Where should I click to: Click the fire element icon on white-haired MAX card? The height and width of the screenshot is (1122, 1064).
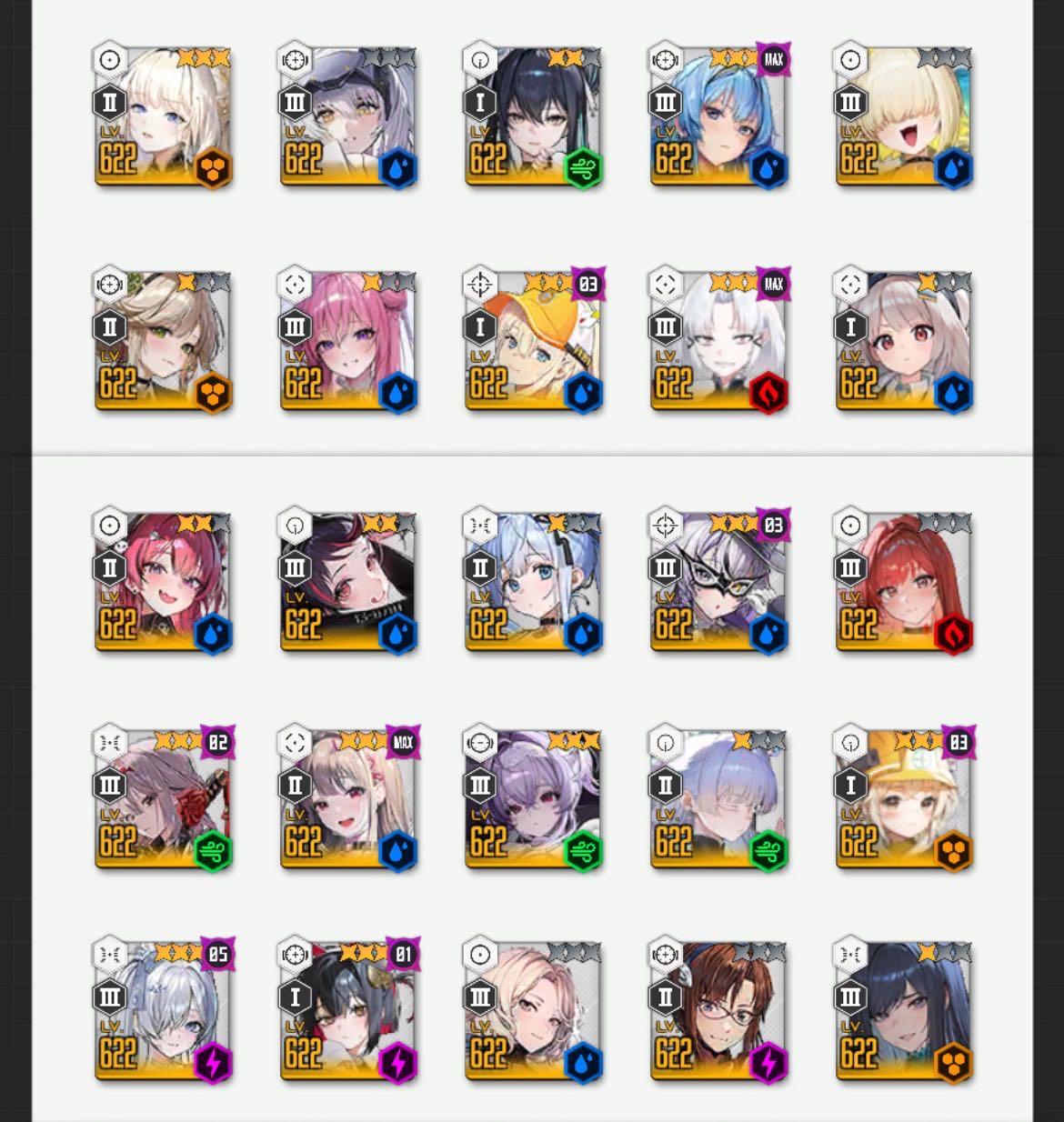click(x=768, y=394)
